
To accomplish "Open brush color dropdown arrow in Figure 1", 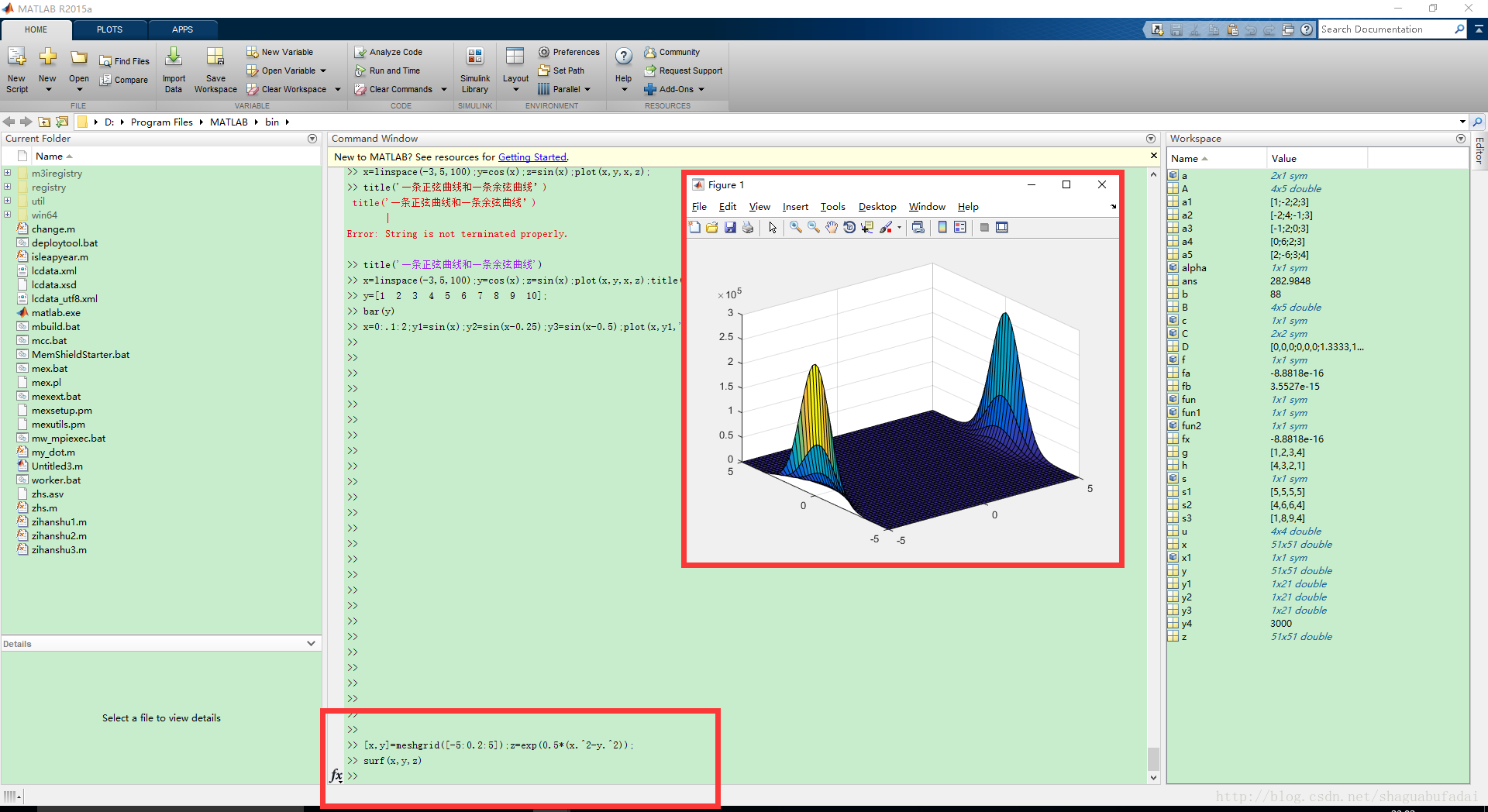I will click(x=899, y=227).
